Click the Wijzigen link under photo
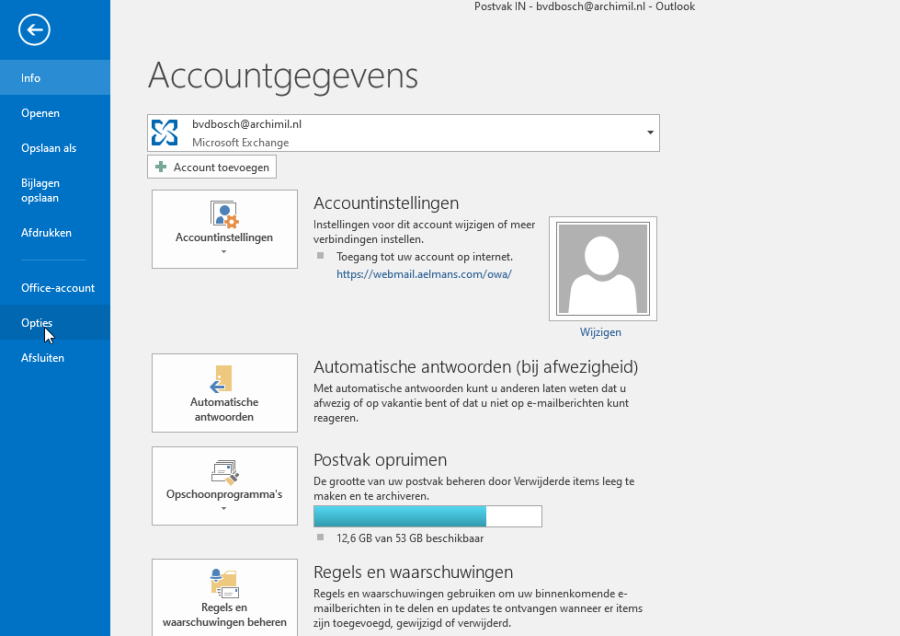 coord(600,332)
